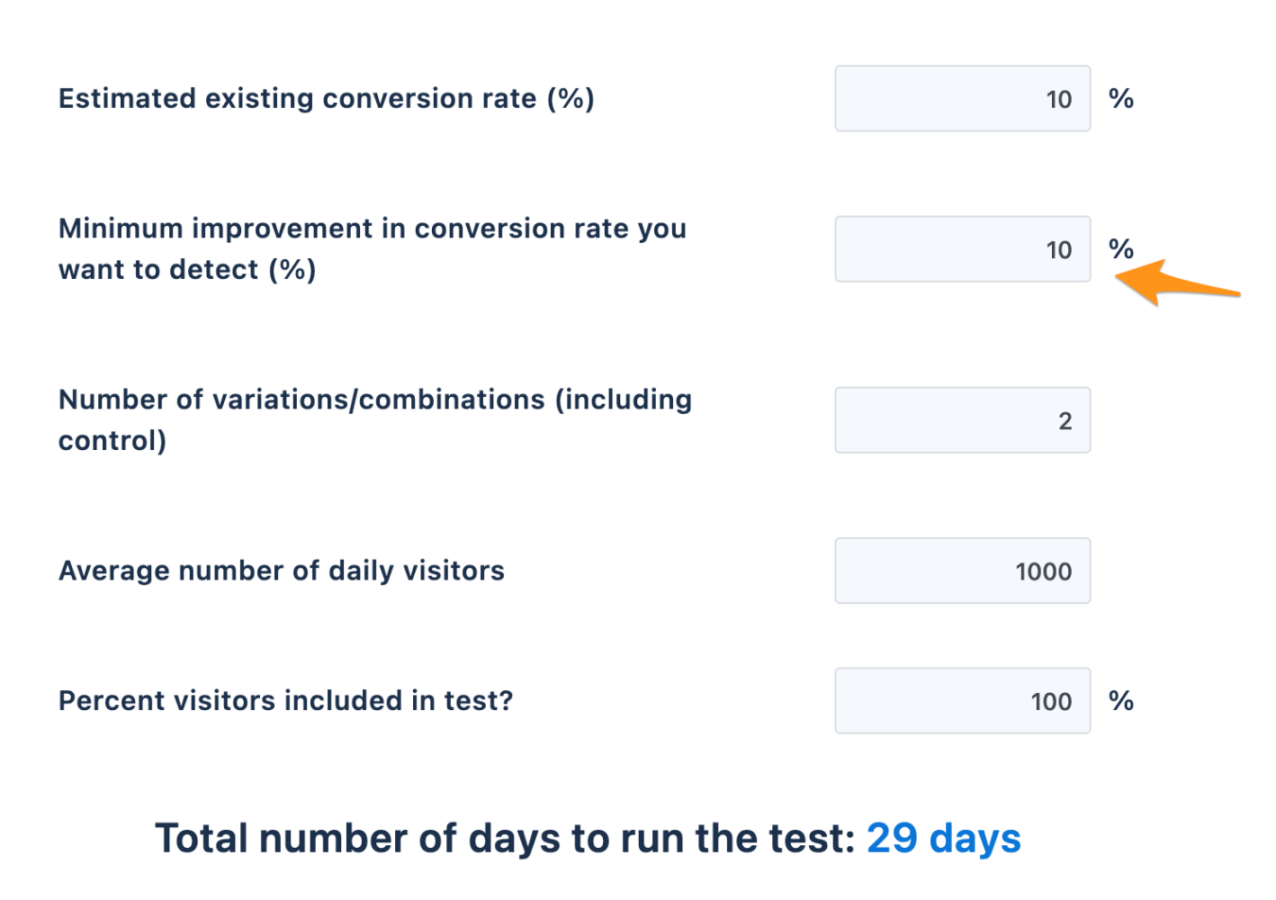
Task: Click the "Average number of daily visitors" label
Action: (281, 571)
